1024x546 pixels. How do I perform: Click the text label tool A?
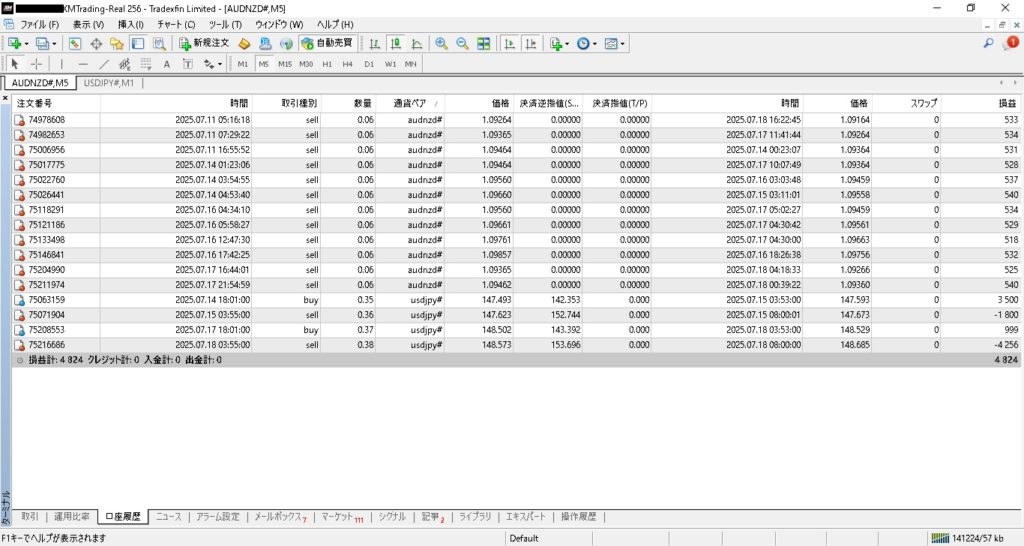pyautogui.click(x=166, y=64)
